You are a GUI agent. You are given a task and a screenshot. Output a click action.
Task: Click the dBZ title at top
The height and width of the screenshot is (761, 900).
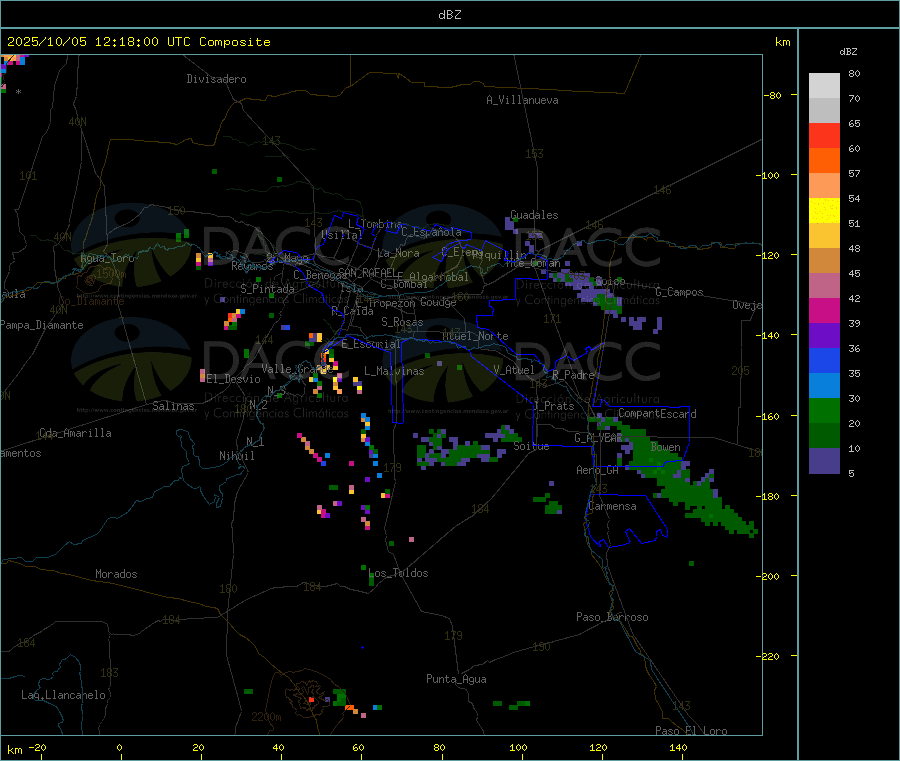[449, 15]
